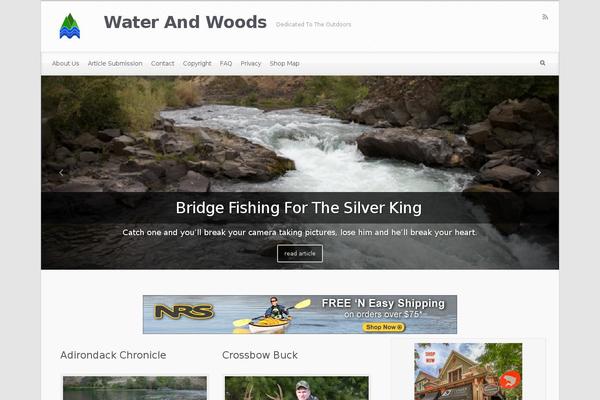600x400 pixels.
Task: Click the Water And Woods site title
Action: pos(185,22)
